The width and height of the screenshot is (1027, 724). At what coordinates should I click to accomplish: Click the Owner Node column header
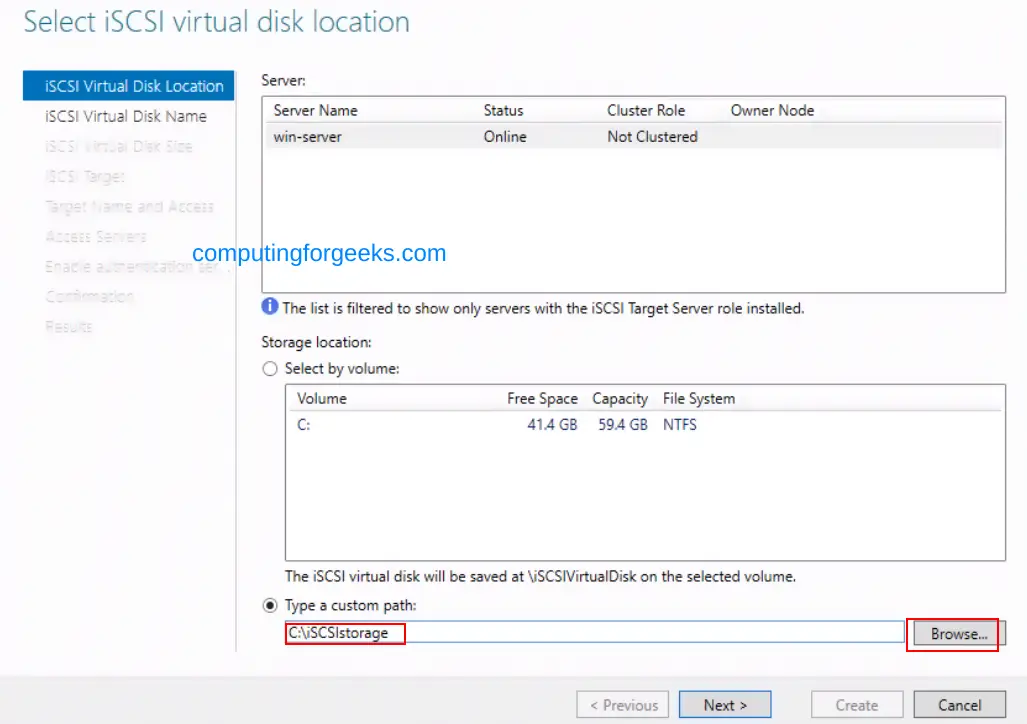coord(772,111)
